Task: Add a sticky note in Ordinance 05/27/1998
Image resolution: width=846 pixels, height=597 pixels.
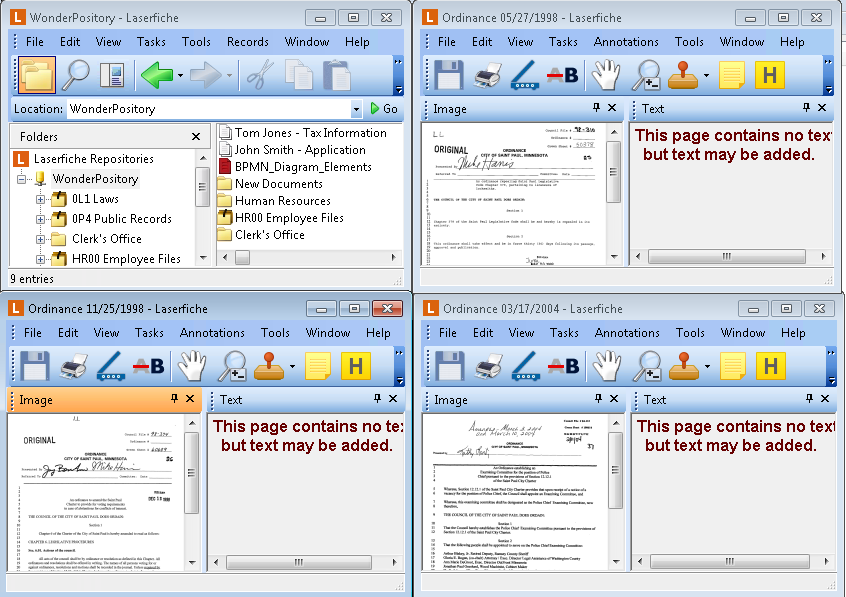Action: (732, 75)
